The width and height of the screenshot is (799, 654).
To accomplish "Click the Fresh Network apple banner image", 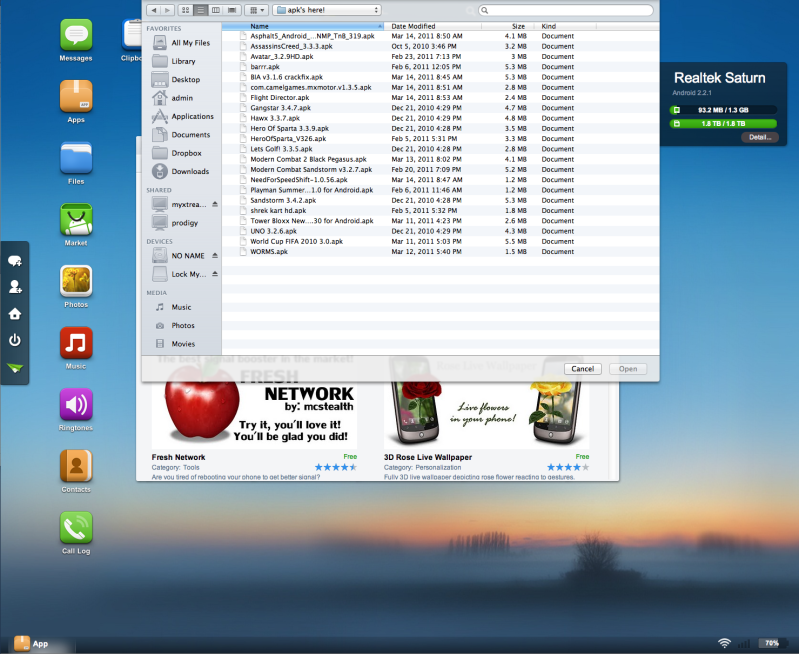I will [254, 414].
